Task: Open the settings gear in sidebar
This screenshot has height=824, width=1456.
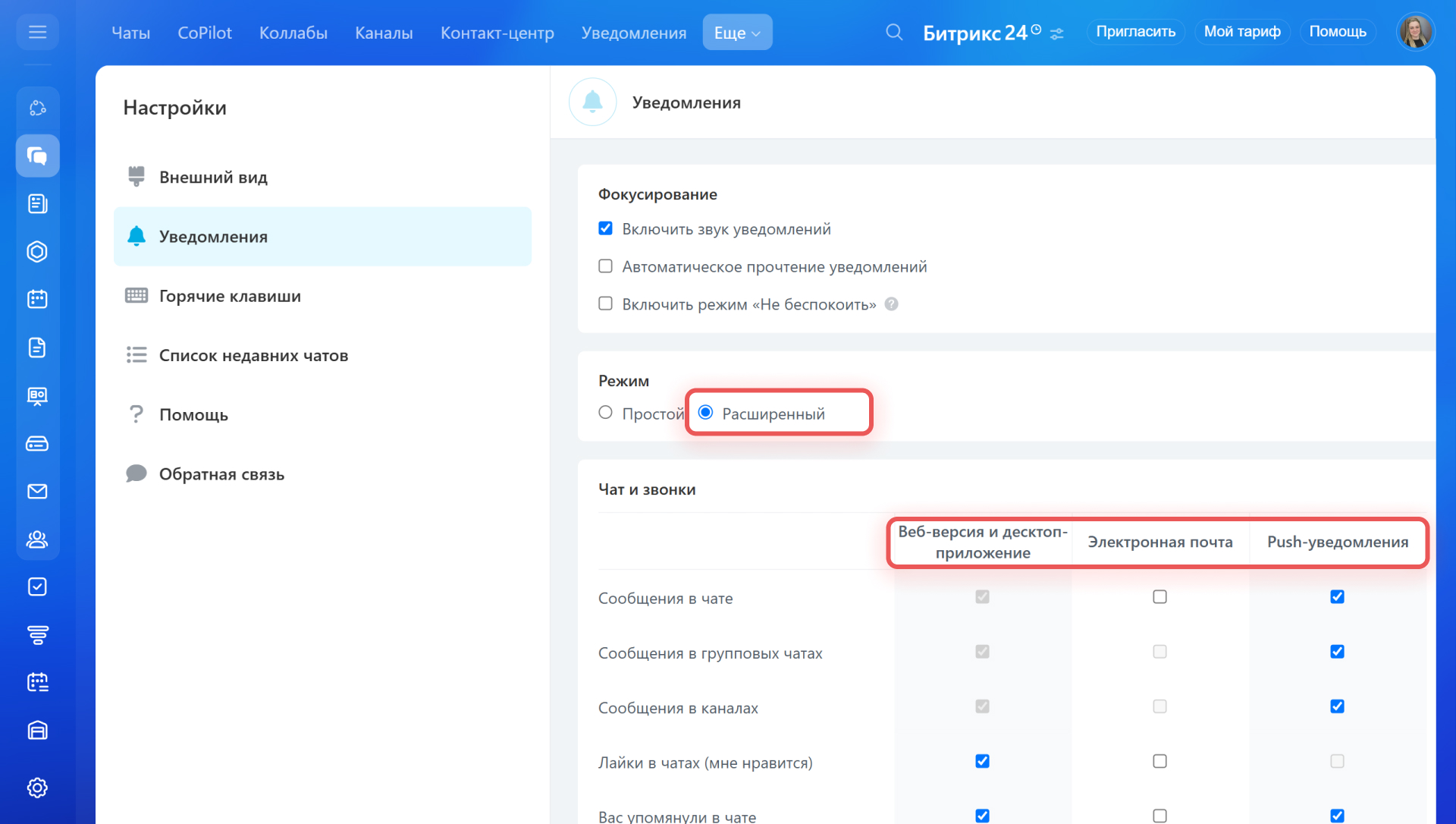Action: (x=37, y=788)
